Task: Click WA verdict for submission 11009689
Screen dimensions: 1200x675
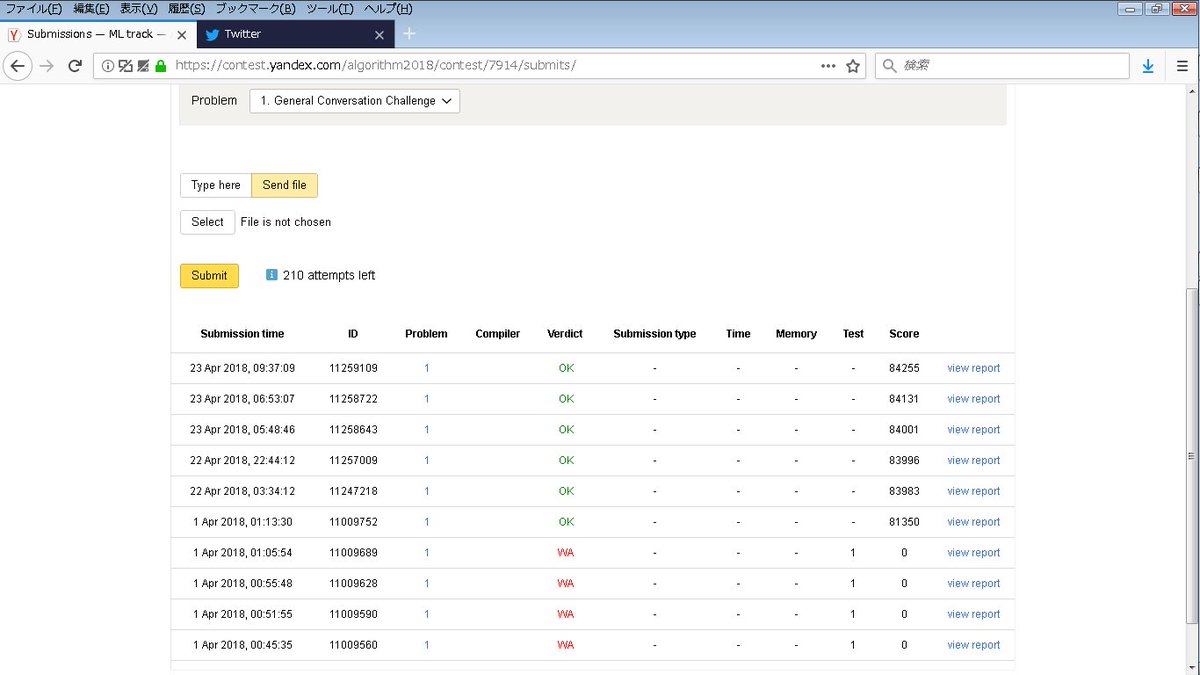Action: [x=566, y=553]
